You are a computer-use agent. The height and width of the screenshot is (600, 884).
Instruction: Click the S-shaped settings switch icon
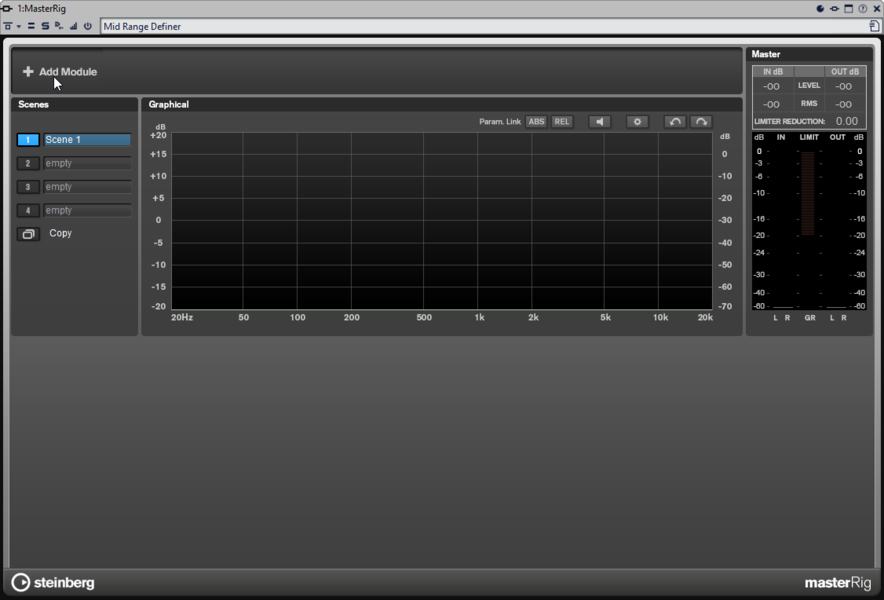(45, 26)
